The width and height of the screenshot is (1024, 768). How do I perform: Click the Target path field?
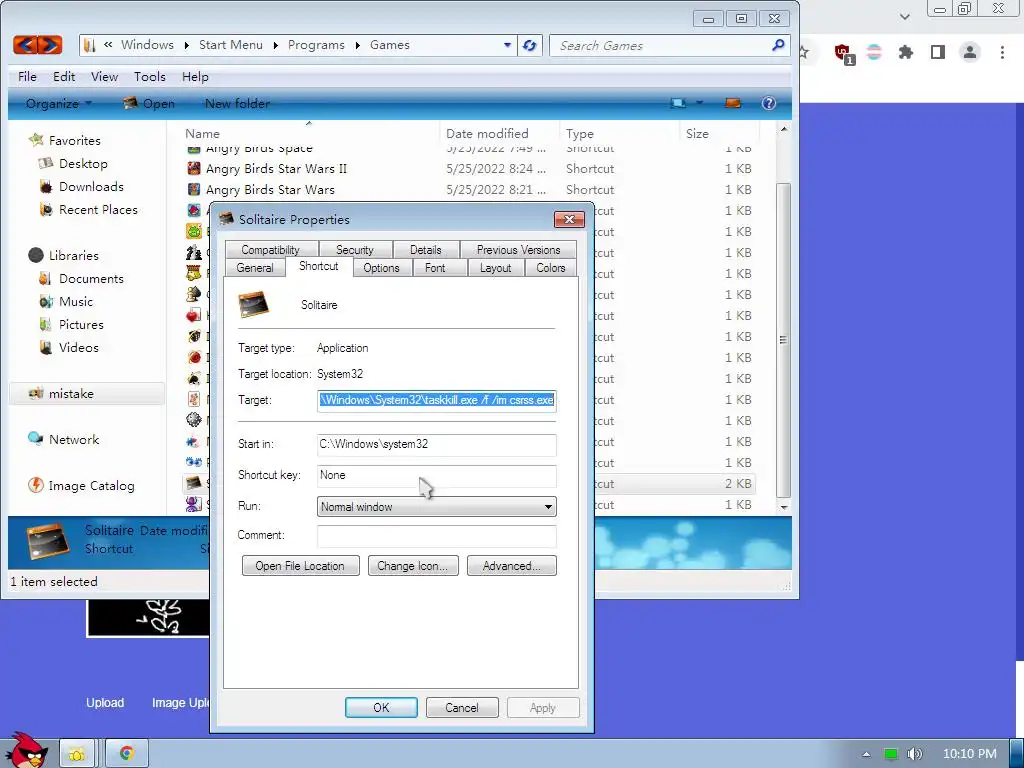pos(437,400)
